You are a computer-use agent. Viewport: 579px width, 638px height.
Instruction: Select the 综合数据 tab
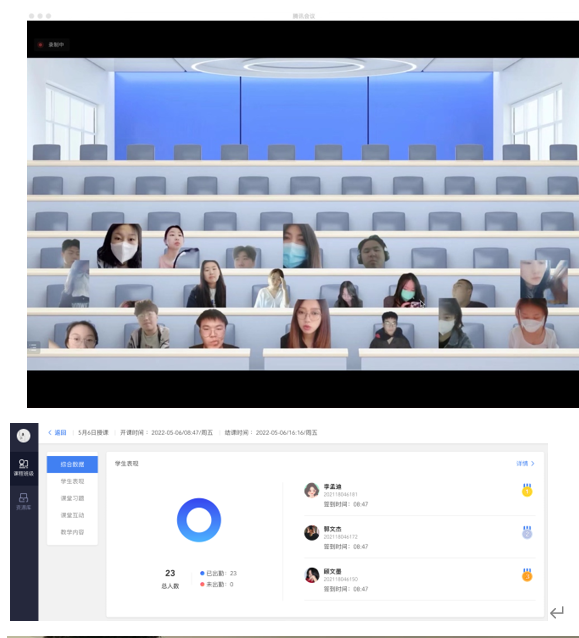click(72, 464)
